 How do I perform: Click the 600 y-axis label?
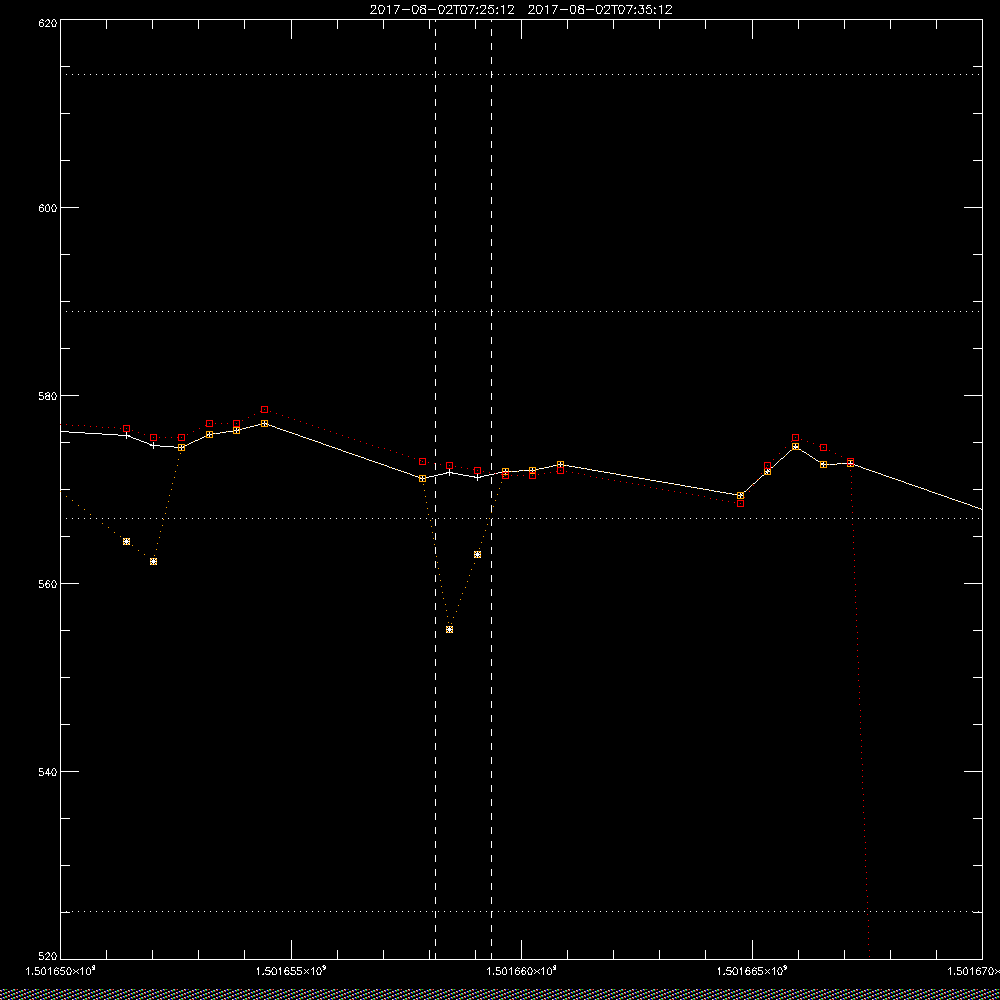point(48,208)
